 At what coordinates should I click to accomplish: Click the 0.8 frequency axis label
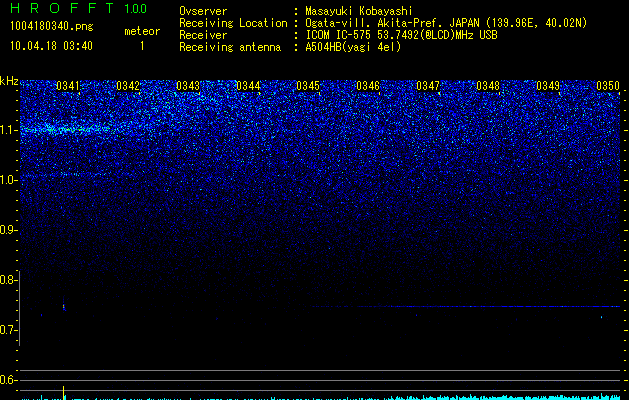9,280
